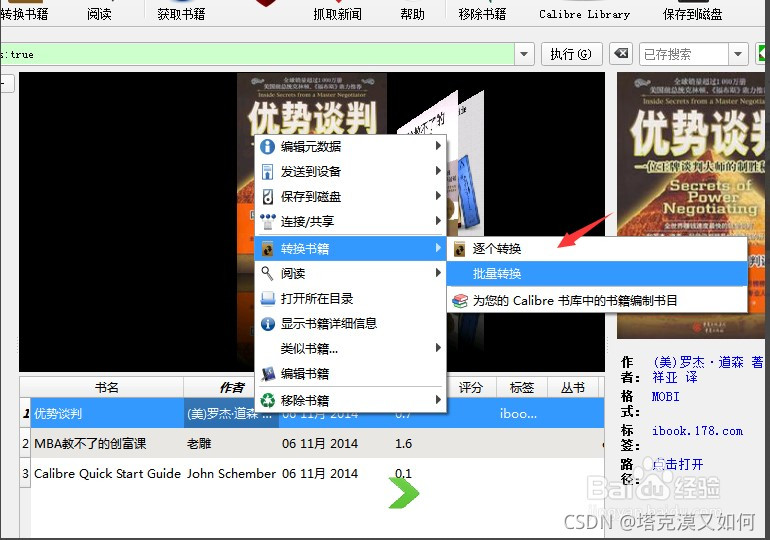770x540 pixels.
Task: Open 编辑元数据 menu entry
Action: (350, 146)
